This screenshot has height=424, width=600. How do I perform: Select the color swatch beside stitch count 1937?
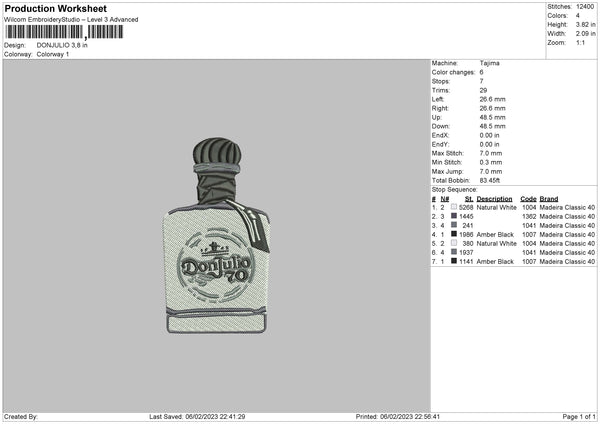[x=454, y=252]
